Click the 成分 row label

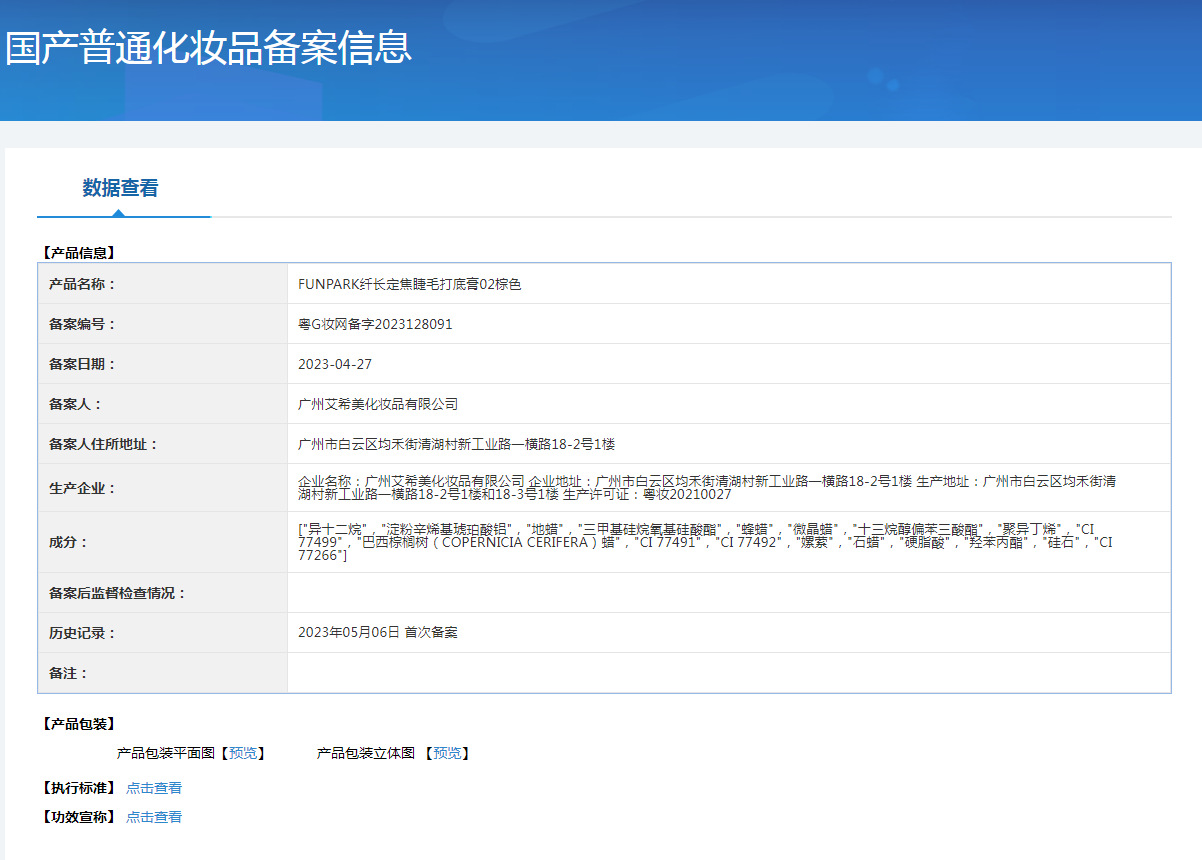click(69, 542)
